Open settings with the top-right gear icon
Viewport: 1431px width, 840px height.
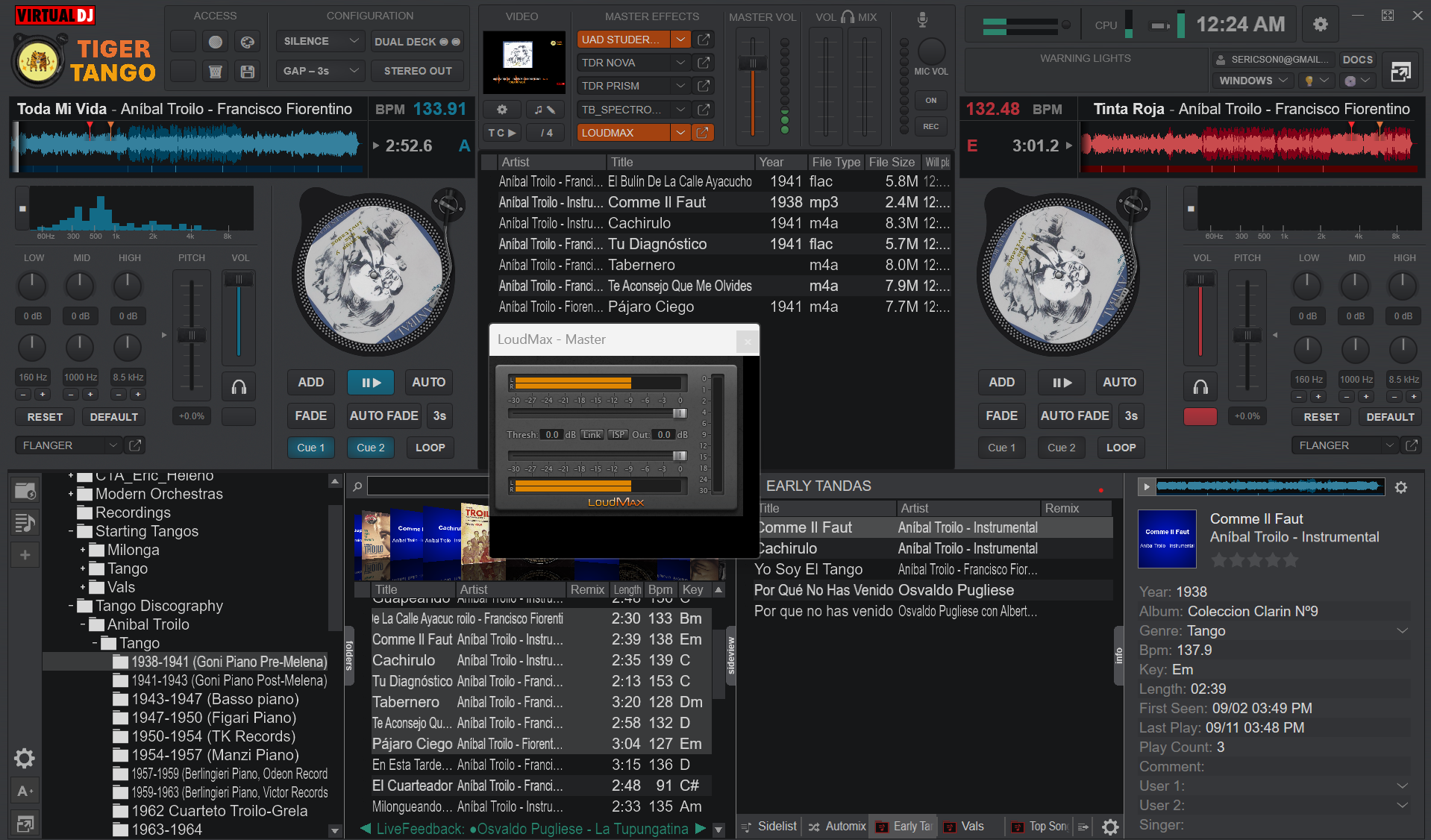pyautogui.click(x=1320, y=25)
